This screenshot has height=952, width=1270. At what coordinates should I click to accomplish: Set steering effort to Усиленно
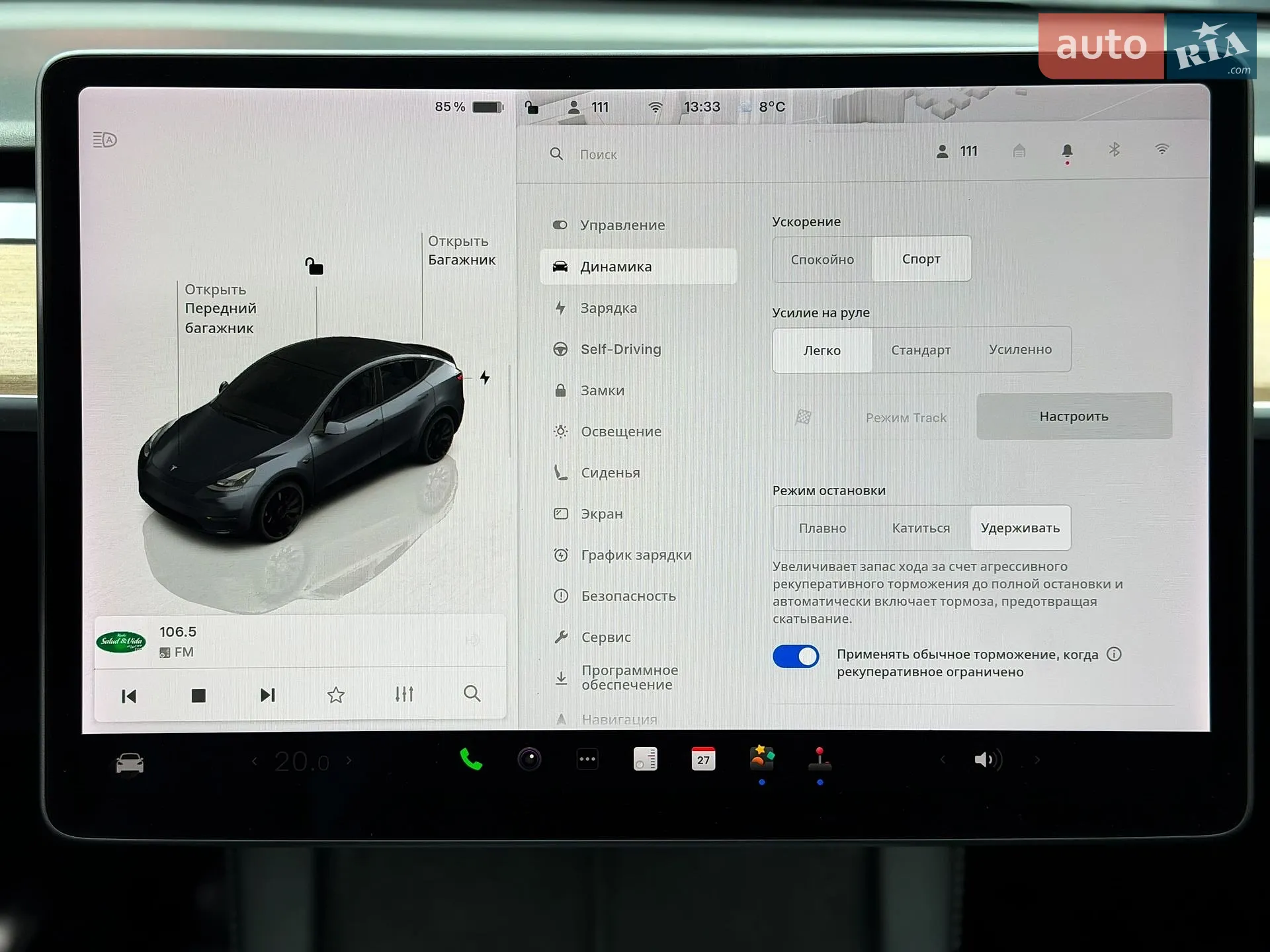click(1021, 350)
